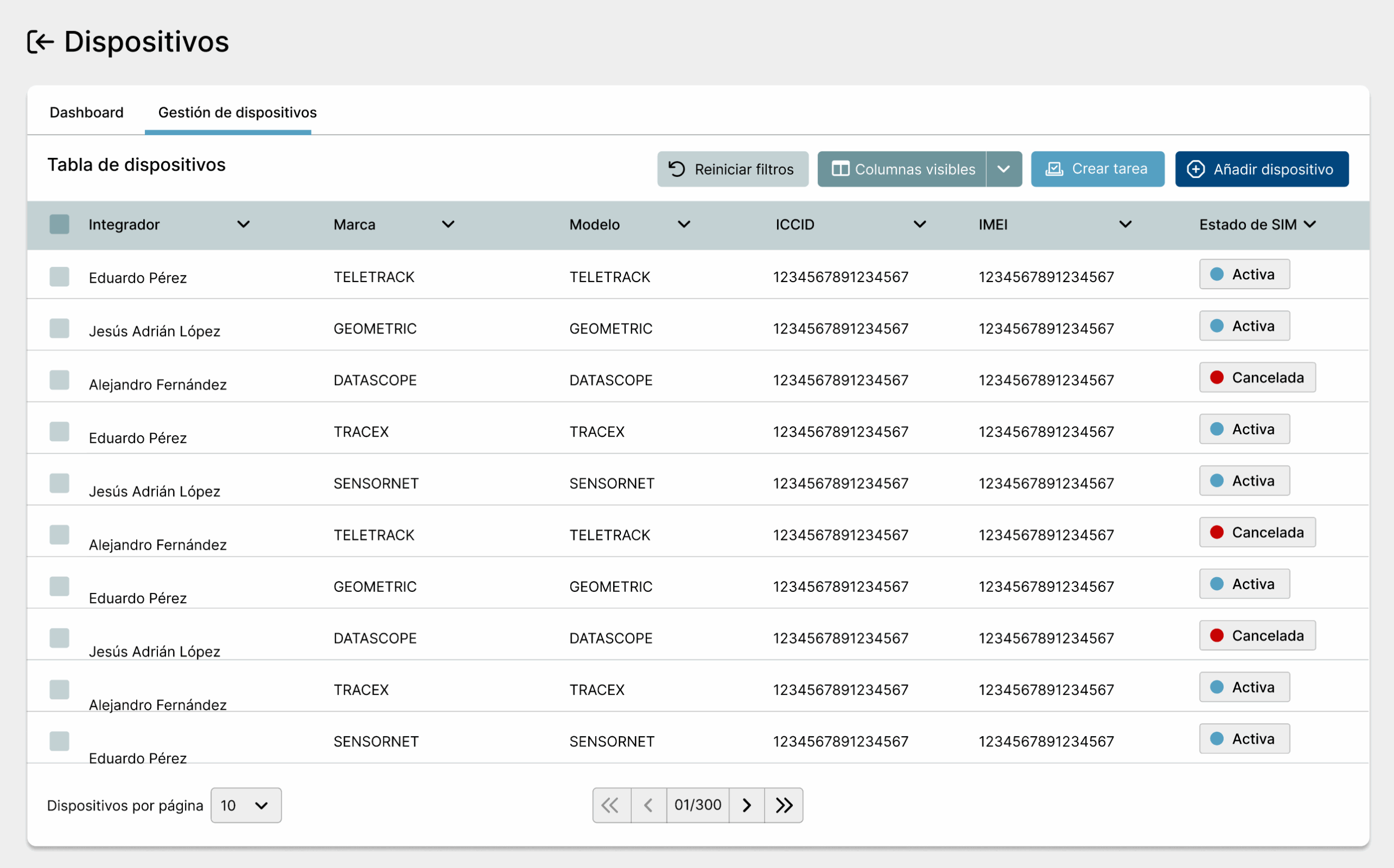
Task: Open the Integrador column filter chevron
Action: (x=243, y=224)
